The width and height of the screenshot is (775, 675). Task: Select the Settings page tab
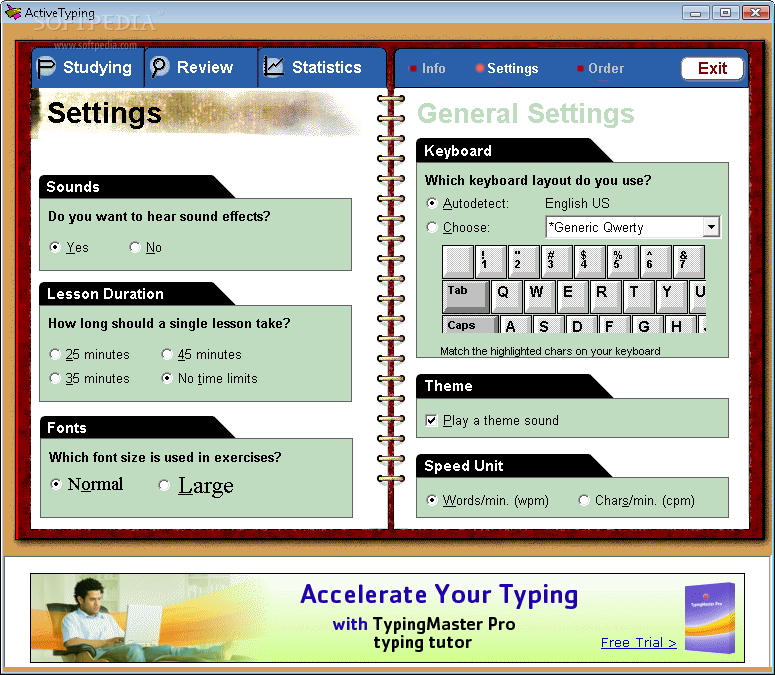point(507,69)
